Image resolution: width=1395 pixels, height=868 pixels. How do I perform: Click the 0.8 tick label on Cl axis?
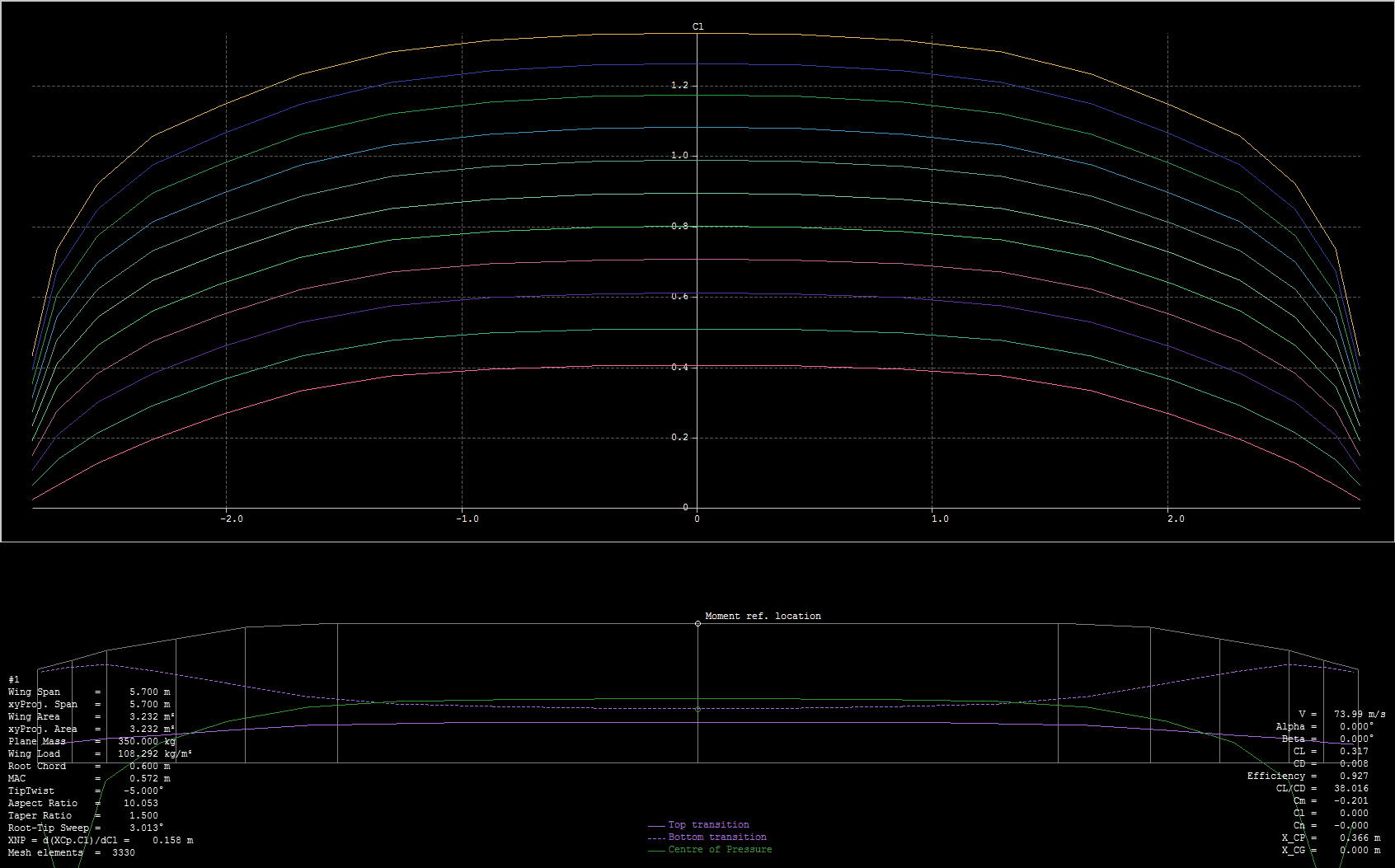[x=679, y=227]
